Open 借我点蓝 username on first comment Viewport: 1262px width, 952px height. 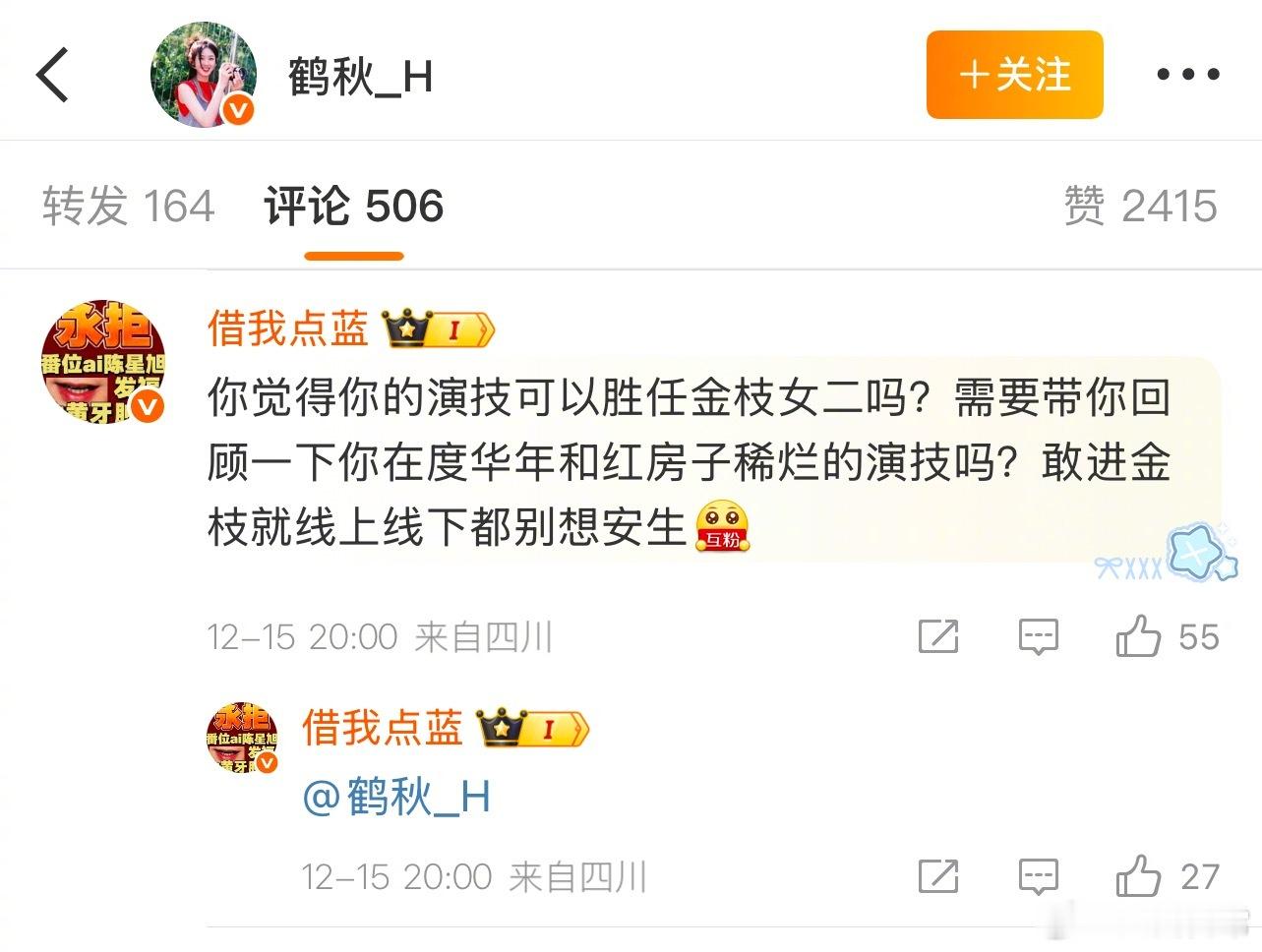pyautogui.click(x=287, y=328)
